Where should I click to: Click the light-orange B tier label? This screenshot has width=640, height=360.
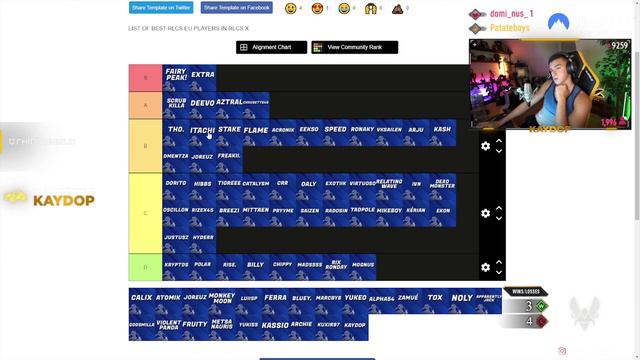coord(145,146)
